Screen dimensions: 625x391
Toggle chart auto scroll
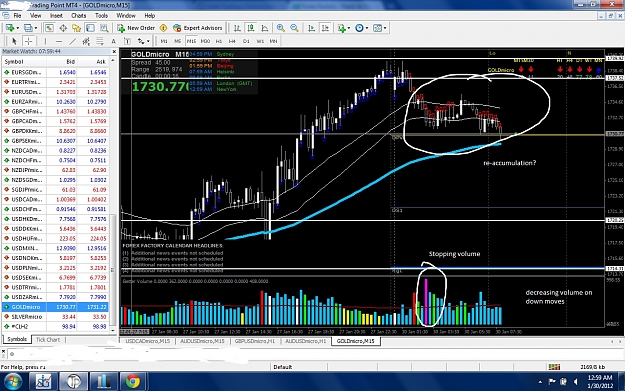tap(311, 28)
